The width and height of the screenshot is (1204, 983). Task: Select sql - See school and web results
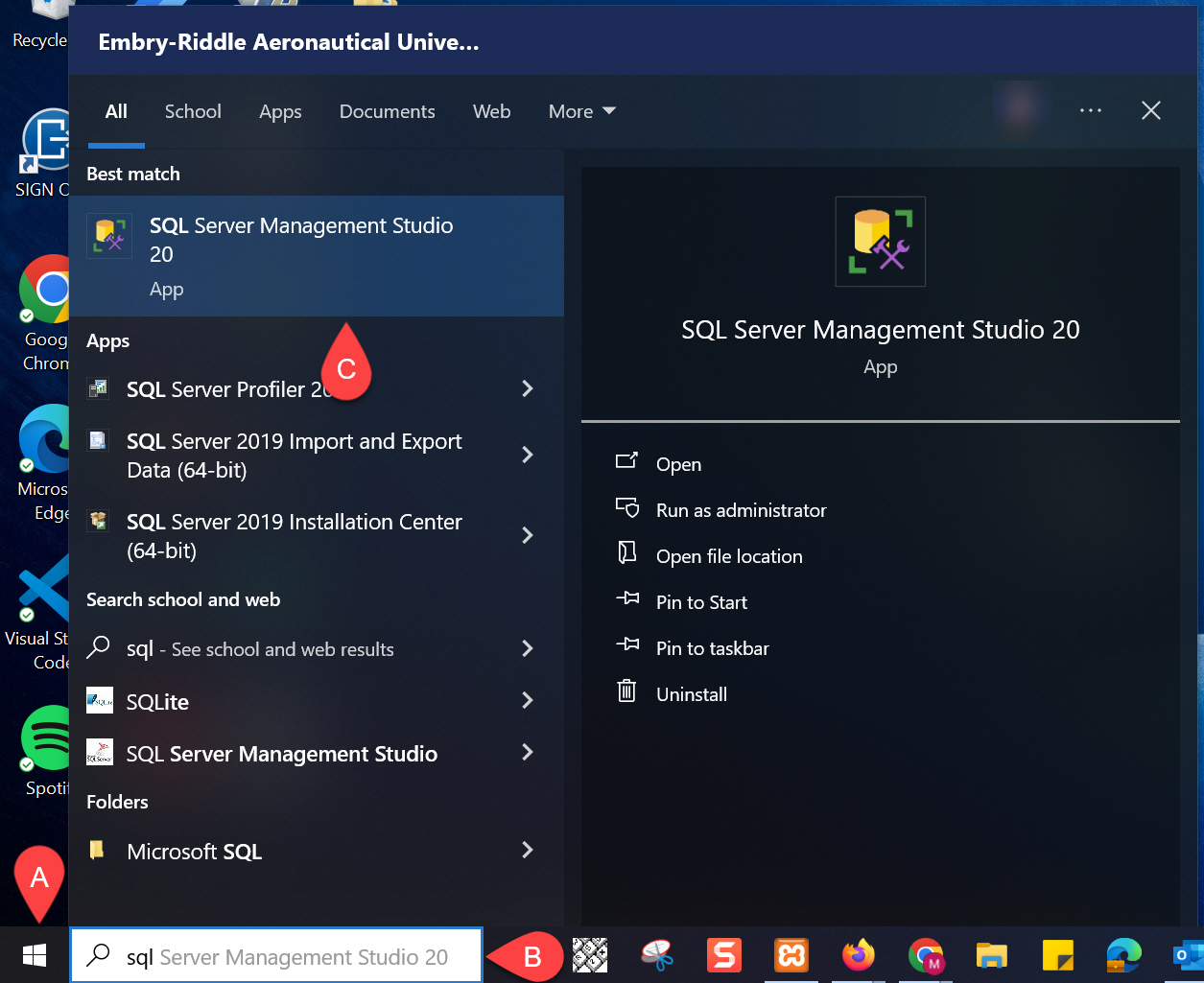coord(260,649)
